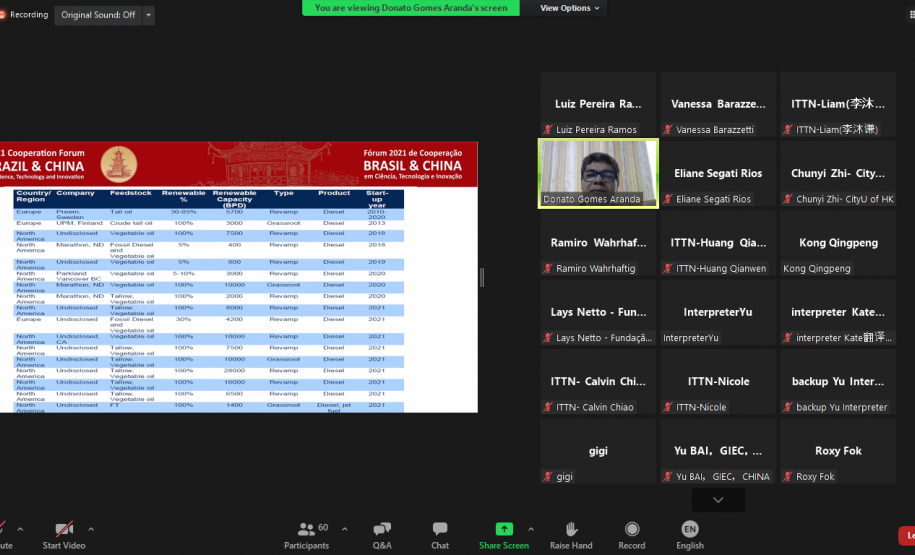Screen dimensions: 915x555
Task: Click the Raise Hand icon
Action: 571,530
